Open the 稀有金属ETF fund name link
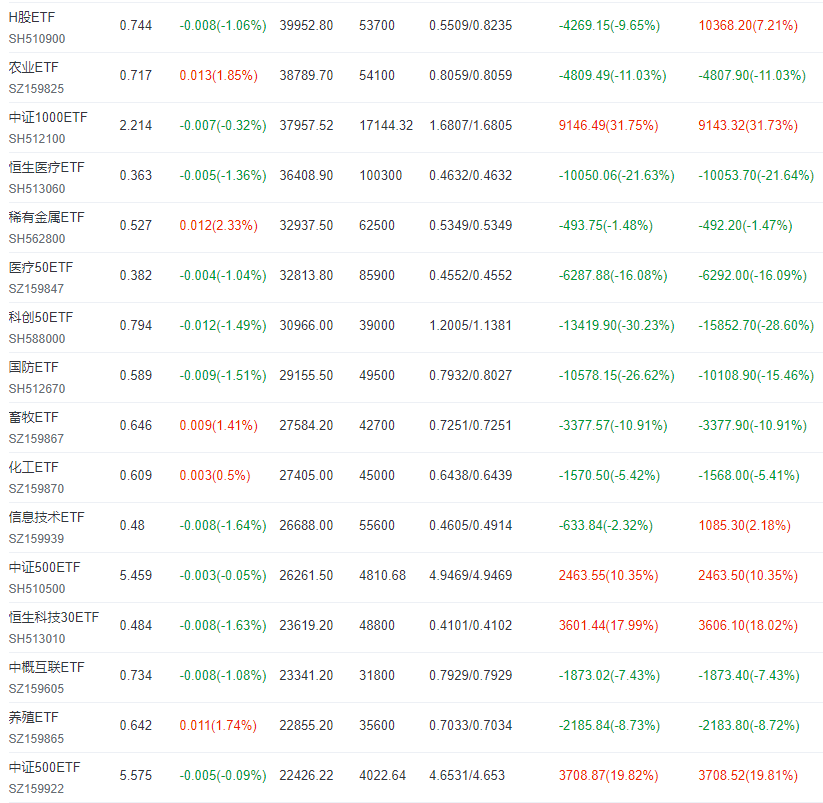Image resolution: width=823 pixels, height=803 pixels. 46,217
